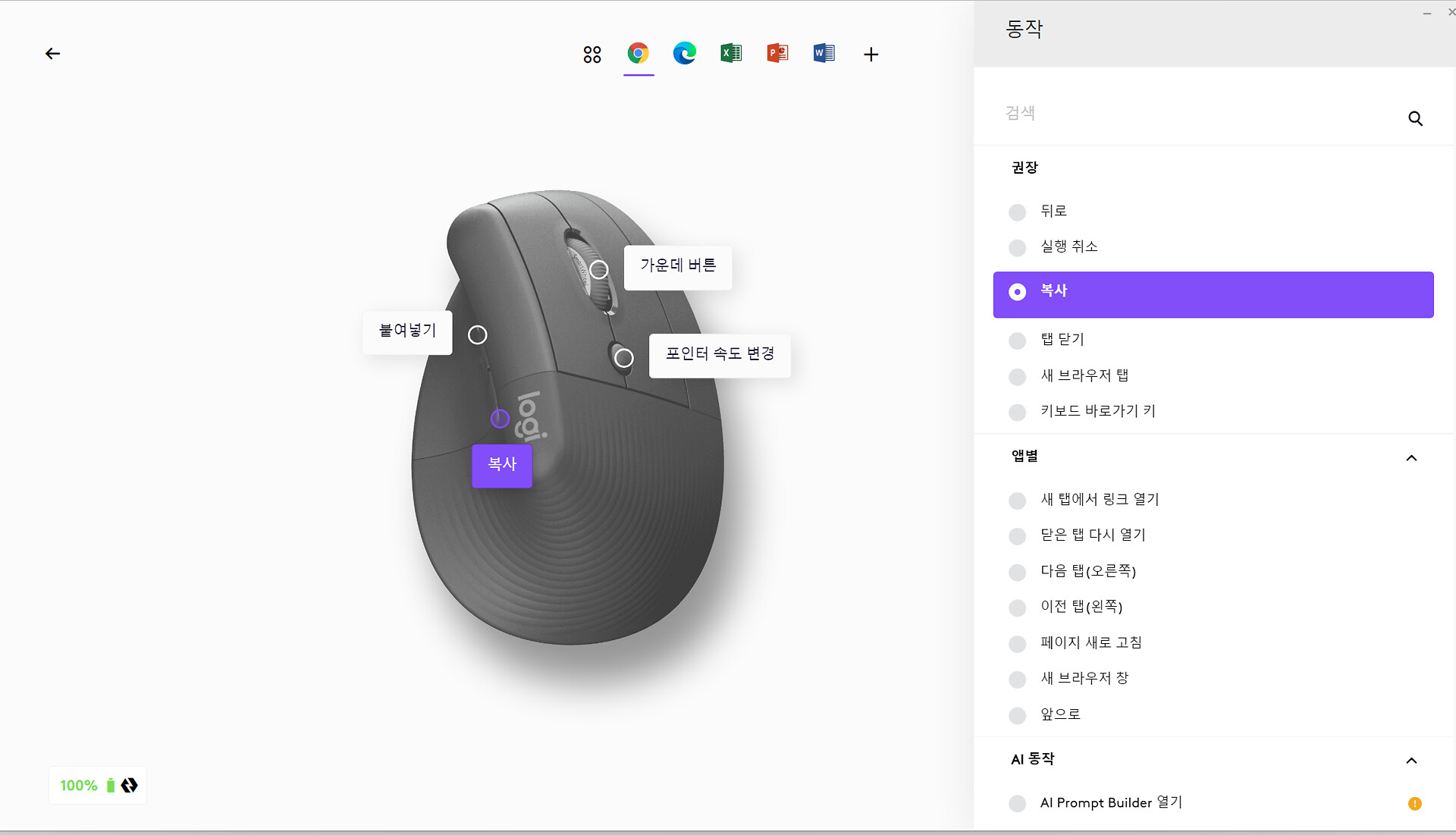
Task: Collapse the AI 동작 section chevron
Action: [x=1411, y=760]
